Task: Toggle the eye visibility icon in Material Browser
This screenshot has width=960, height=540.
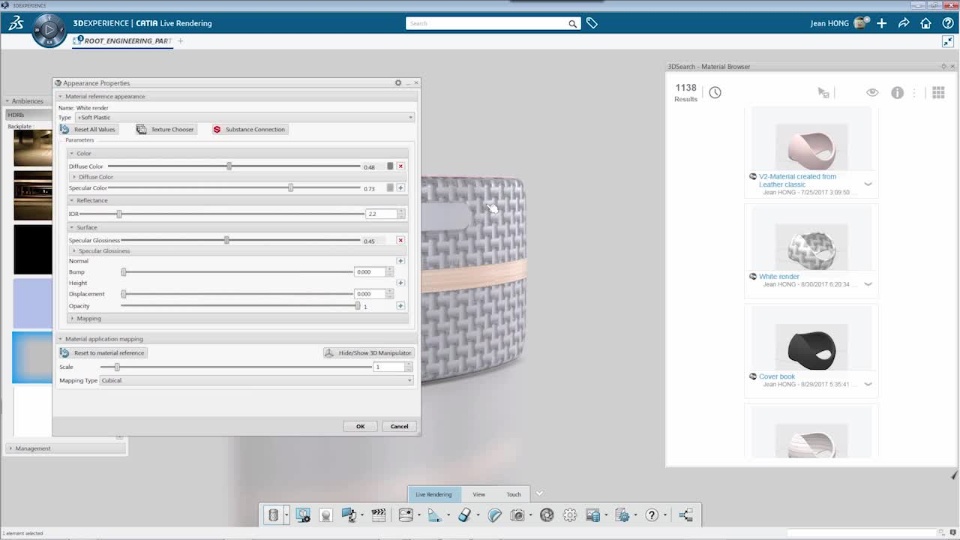Action: pyautogui.click(x=872, y=92)
